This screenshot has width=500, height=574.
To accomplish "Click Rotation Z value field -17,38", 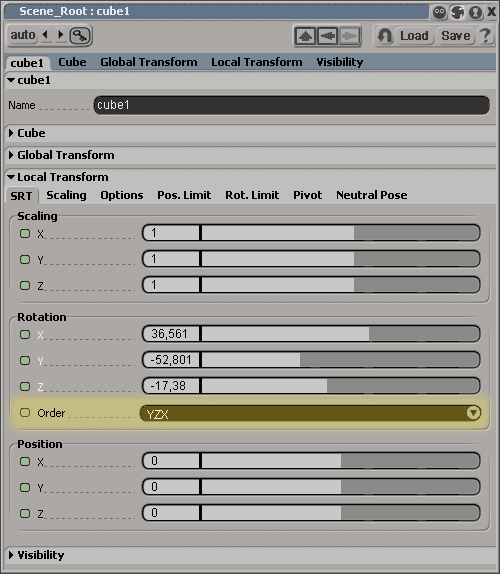I will [171, 386].
